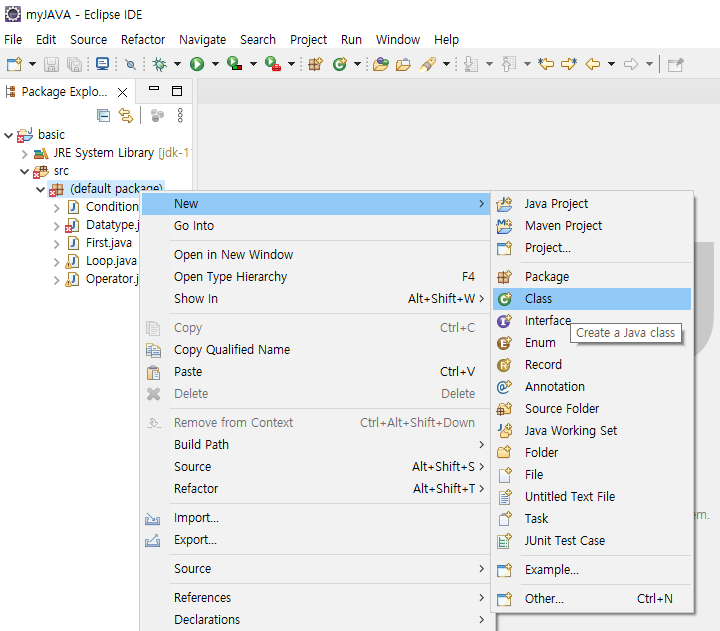This screenshot has width=720, height=631.
Task: Click the Save toolbar icon
Action: pyautogui.click(x=51, y=64)
